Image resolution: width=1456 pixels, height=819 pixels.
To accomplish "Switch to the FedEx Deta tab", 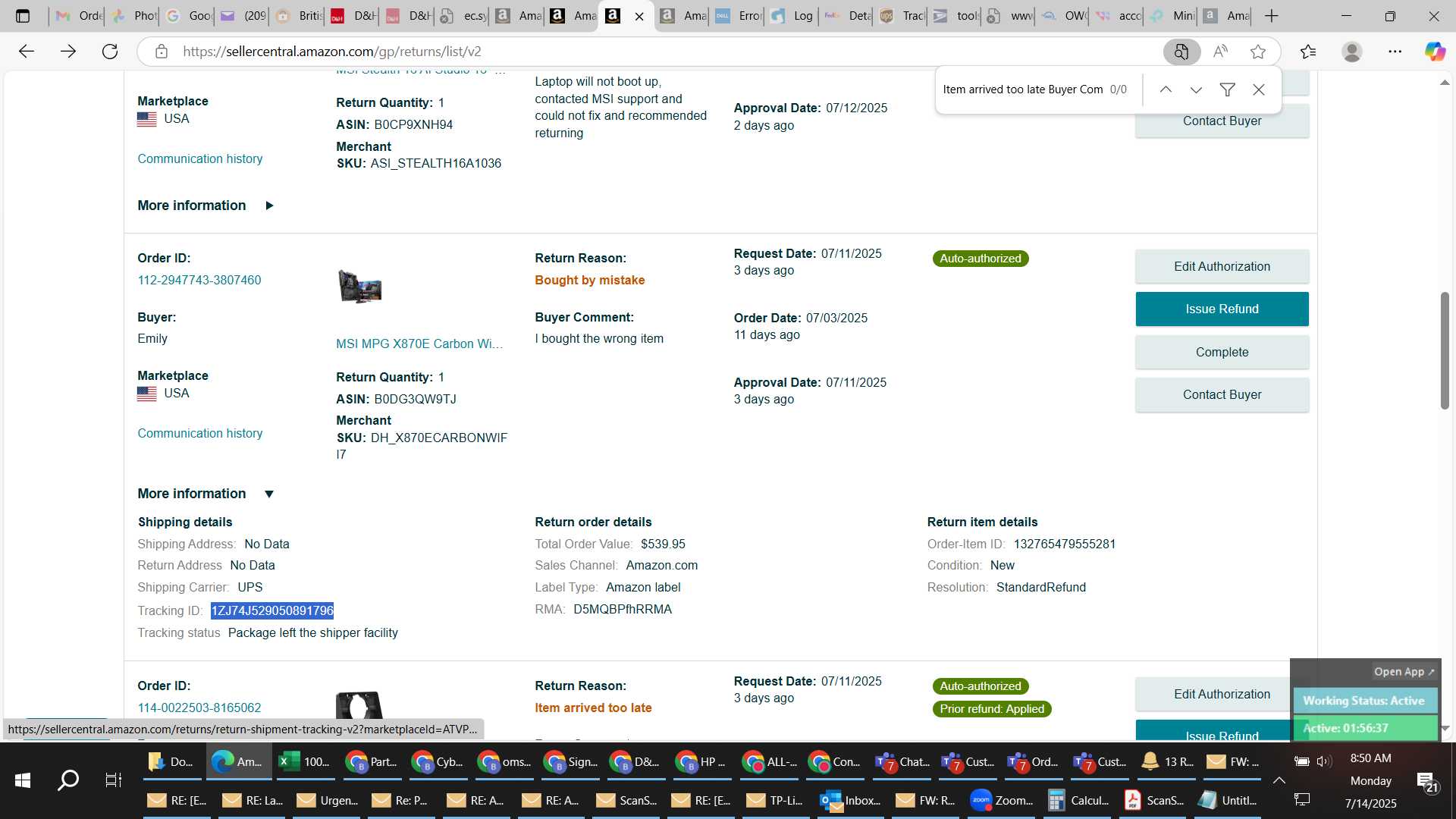I will [x=849, y=16].
